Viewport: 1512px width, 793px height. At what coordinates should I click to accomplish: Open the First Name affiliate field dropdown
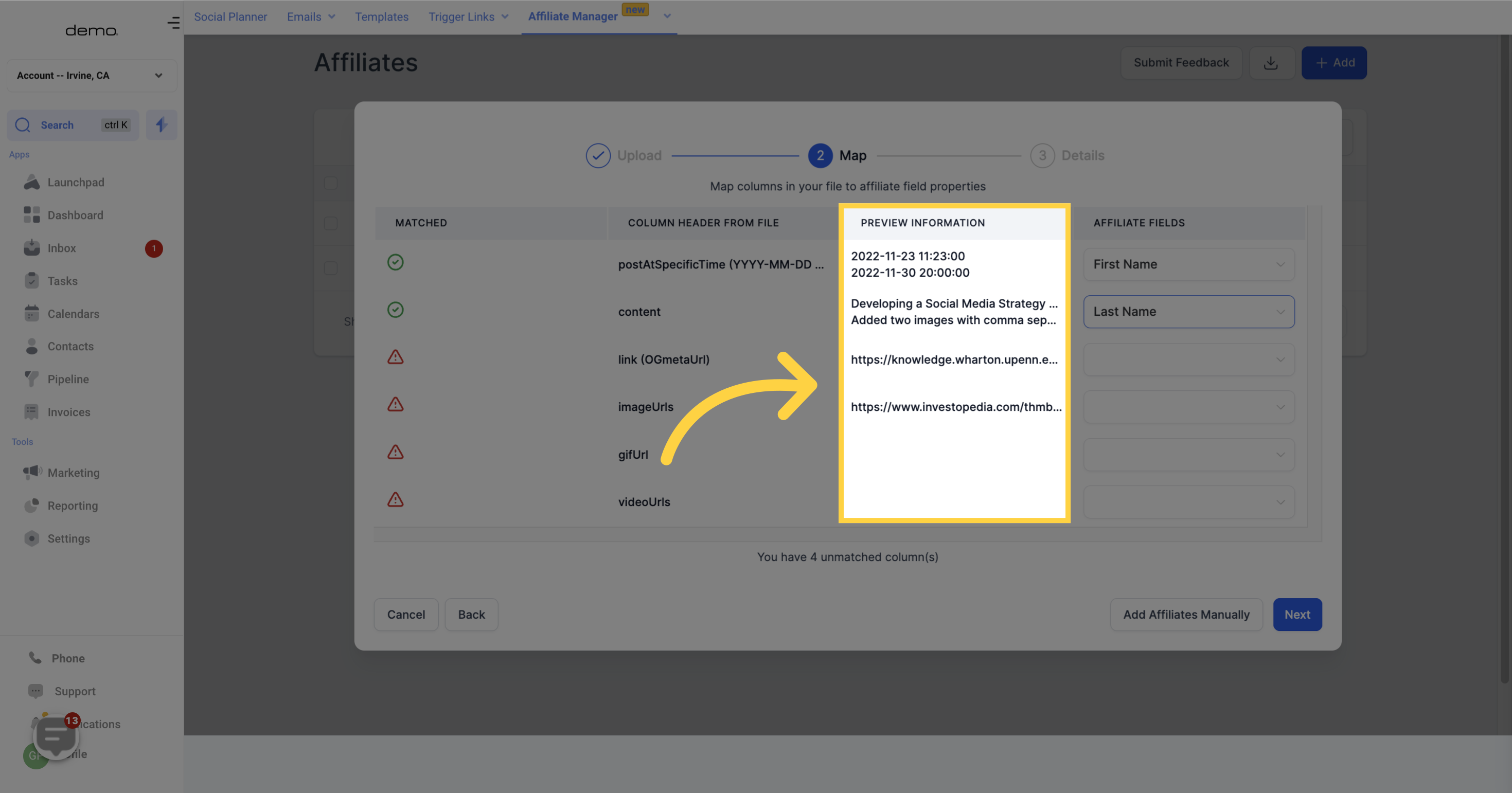coord(1188,264)
